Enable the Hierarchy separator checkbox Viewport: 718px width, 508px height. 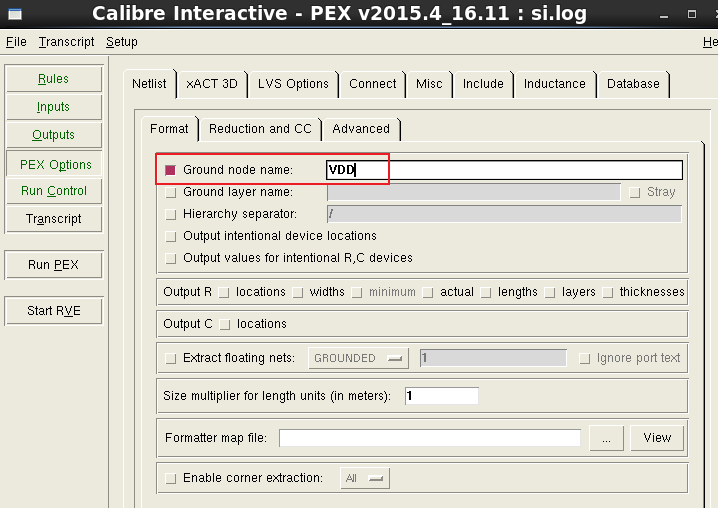(x=170, y=214)
